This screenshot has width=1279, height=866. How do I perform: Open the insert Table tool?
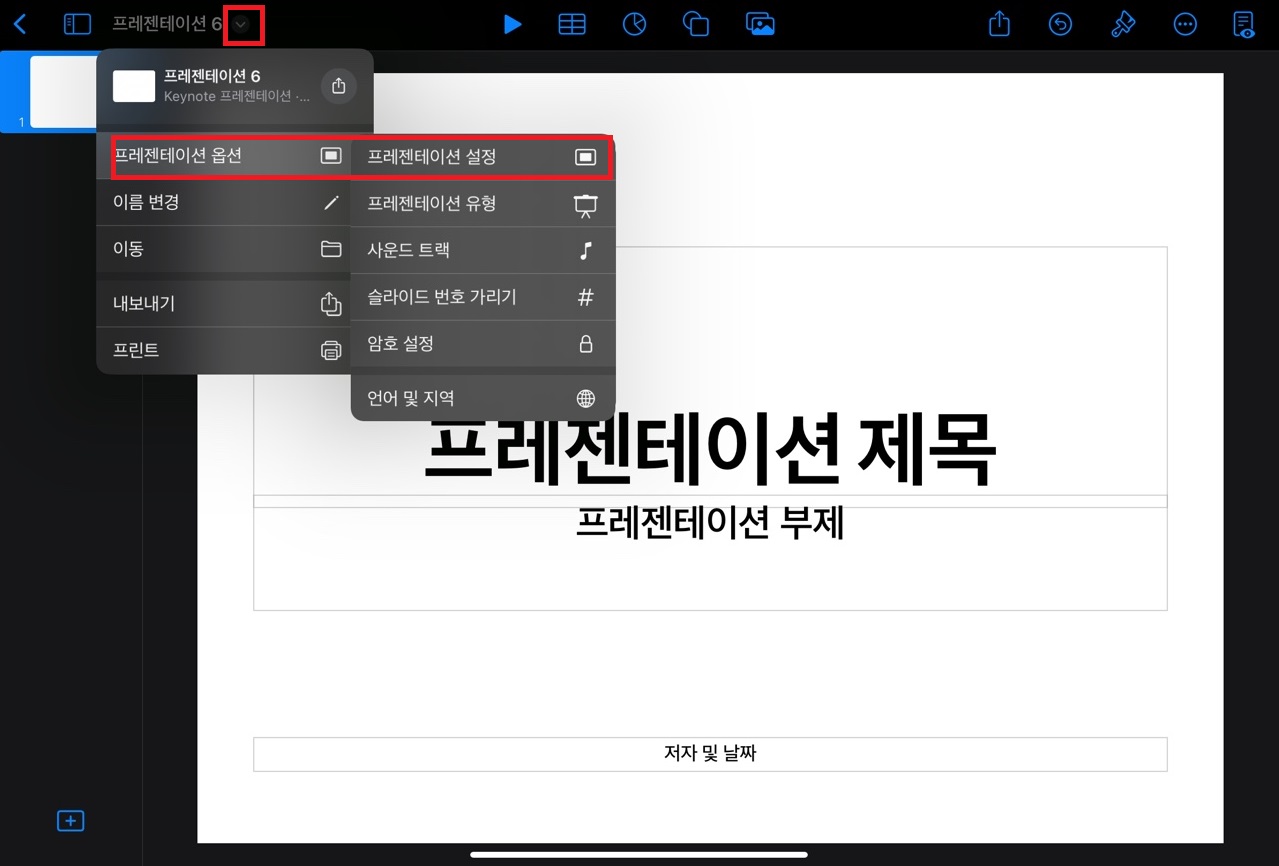pos(572,24)
